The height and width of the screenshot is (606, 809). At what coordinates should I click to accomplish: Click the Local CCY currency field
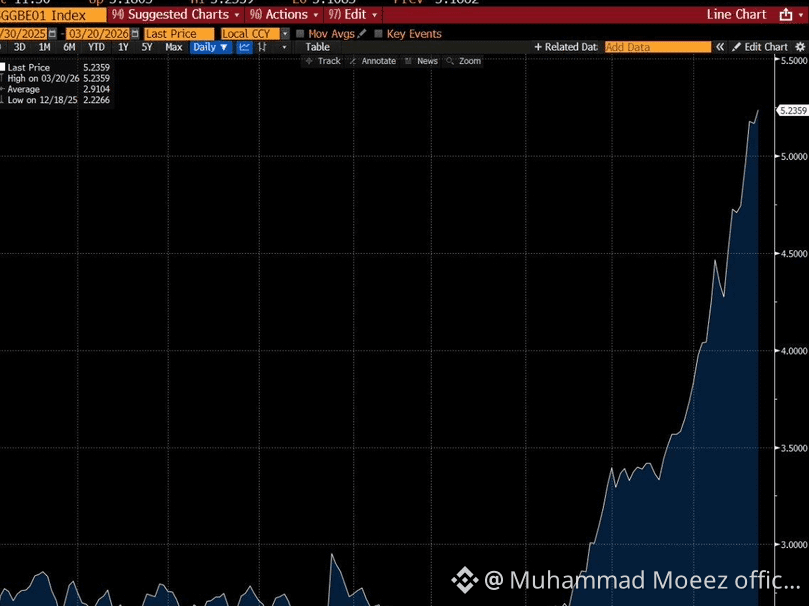tap(251, 34)
